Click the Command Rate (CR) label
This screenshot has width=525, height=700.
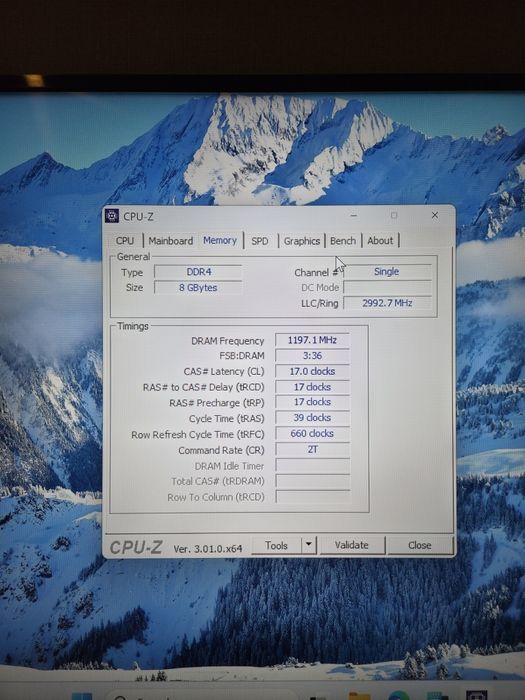[x=221, y=450]
